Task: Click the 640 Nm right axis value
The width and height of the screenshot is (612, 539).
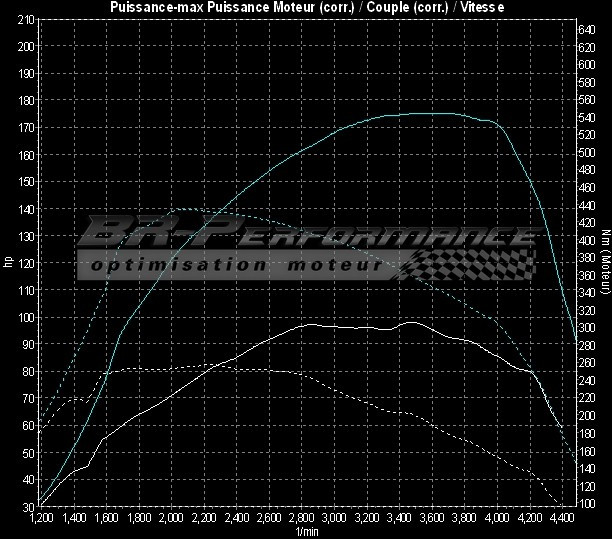Action: point(587,29)
